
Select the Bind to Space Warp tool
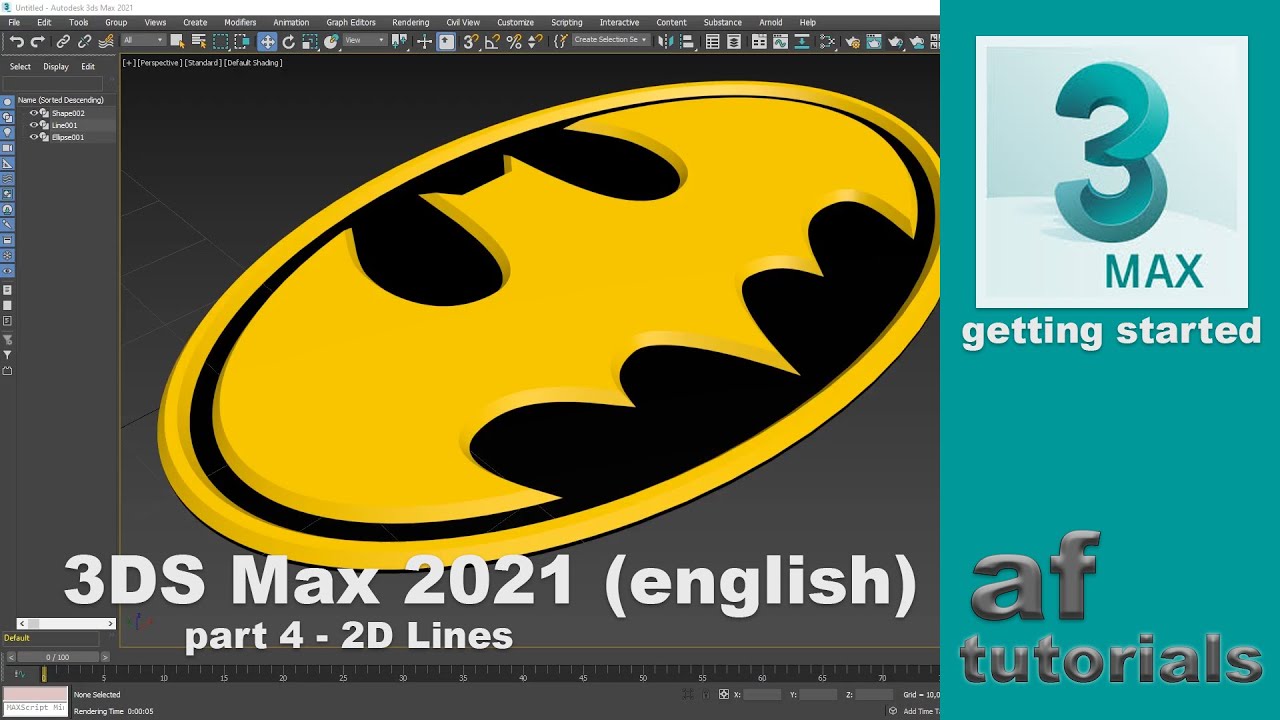(x=106, y=41)
